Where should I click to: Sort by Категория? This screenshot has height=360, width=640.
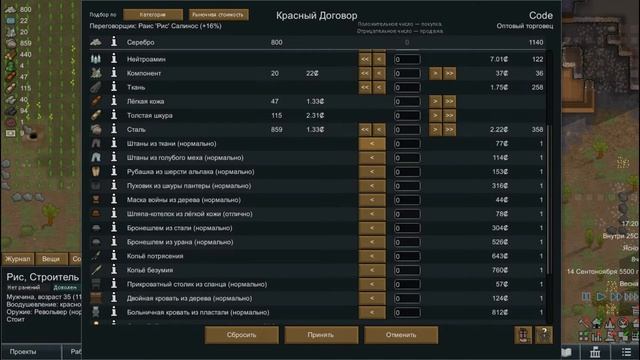pos(153,15)
